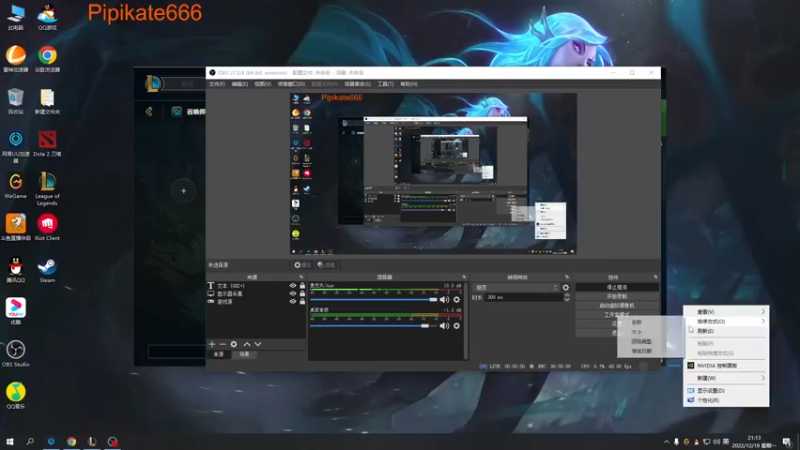Toggle lock on 显示器采集 source
The image size is (800, 450).
click(302, 293)
